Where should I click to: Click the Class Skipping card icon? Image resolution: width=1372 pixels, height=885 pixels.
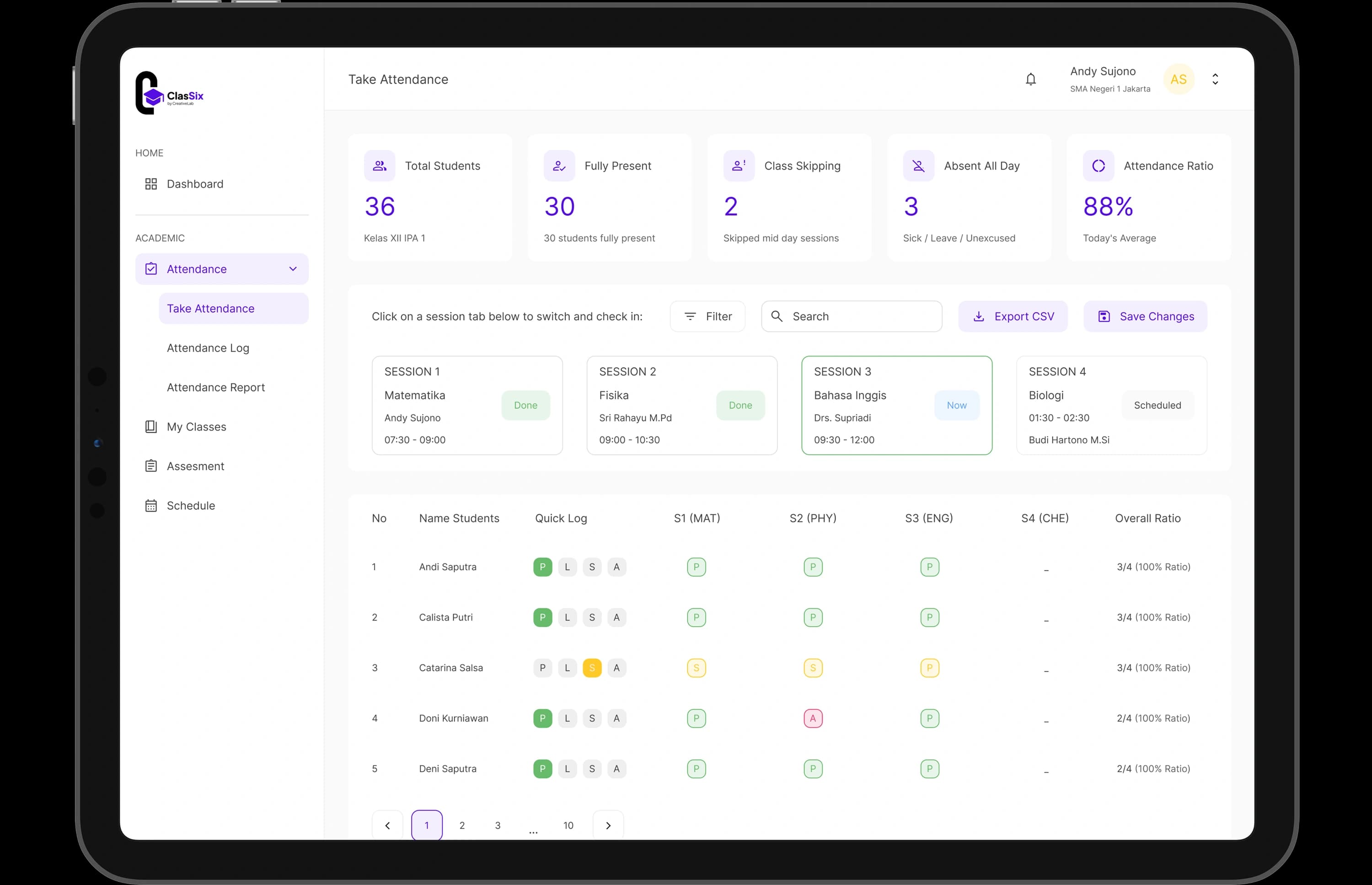click(739, 166)
